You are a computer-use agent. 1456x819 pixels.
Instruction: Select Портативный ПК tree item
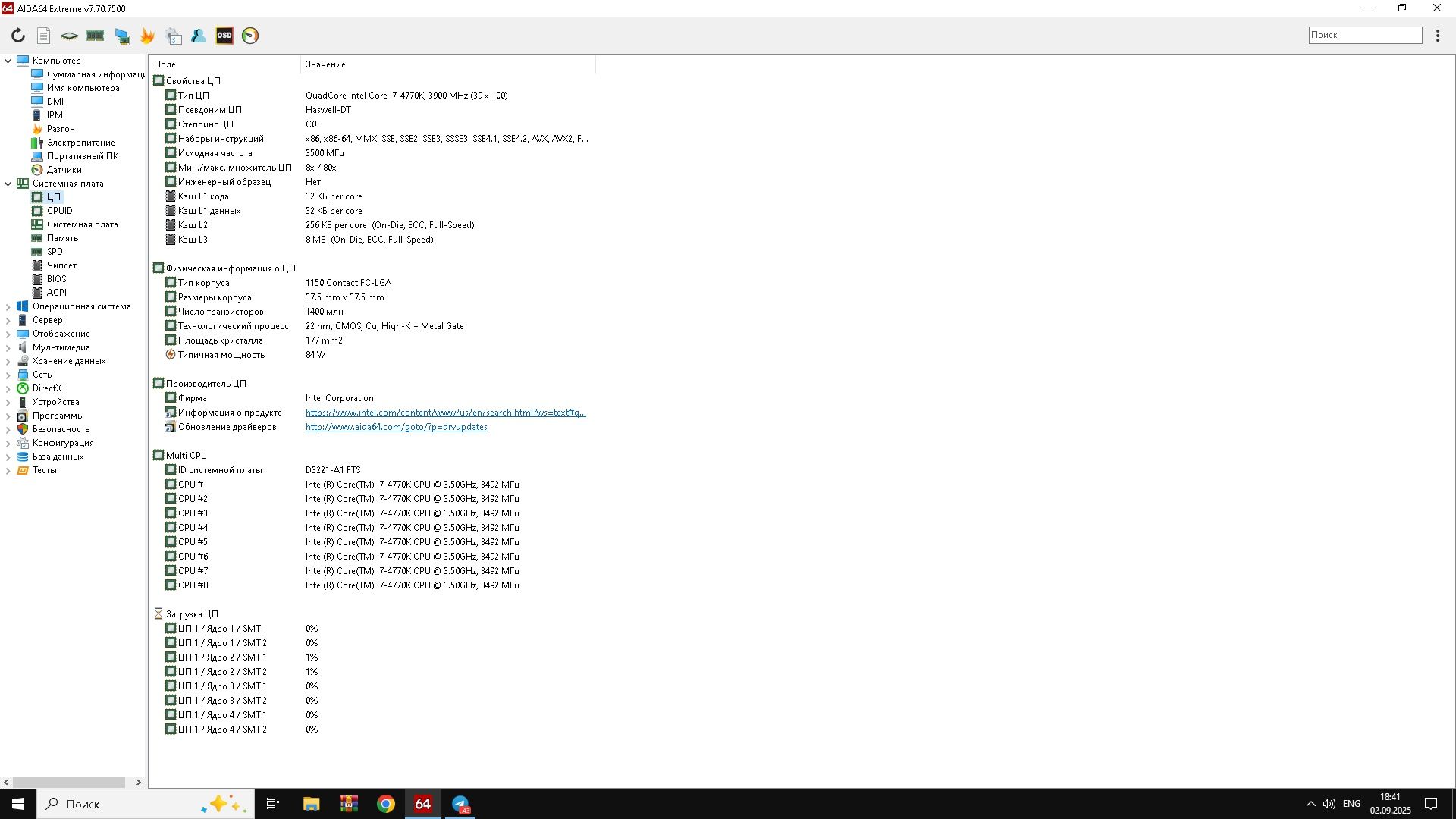(x=75, y=156)
